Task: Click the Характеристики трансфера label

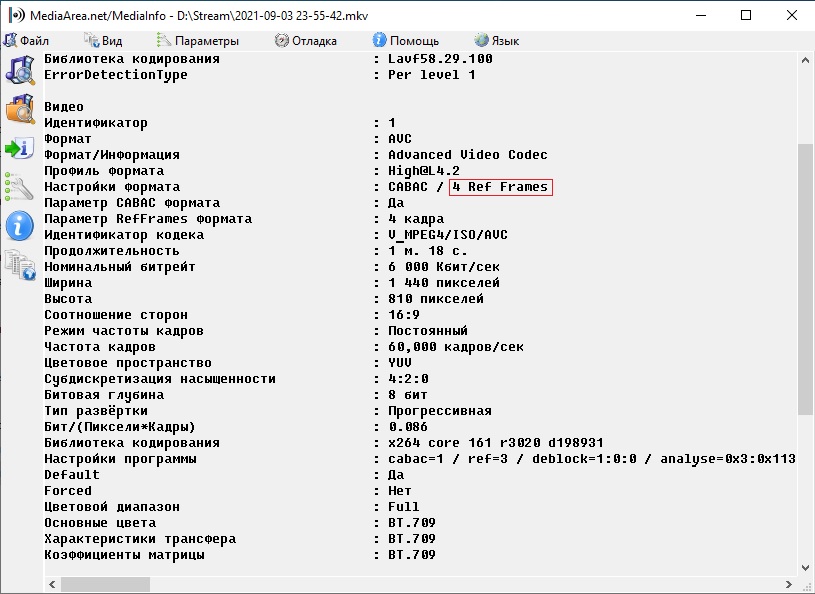Action: [140, 539]
